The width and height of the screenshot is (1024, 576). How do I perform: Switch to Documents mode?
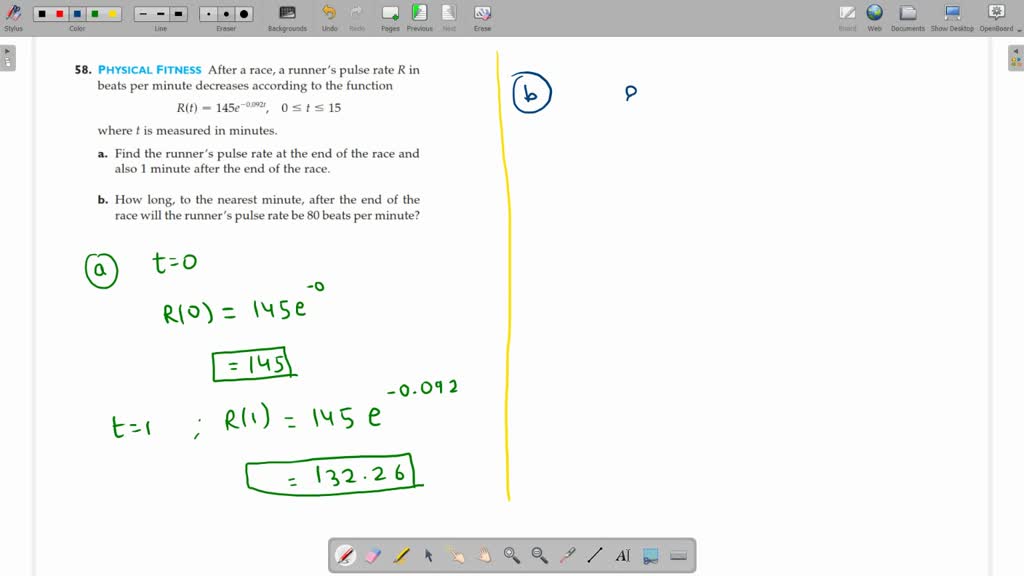907,15
